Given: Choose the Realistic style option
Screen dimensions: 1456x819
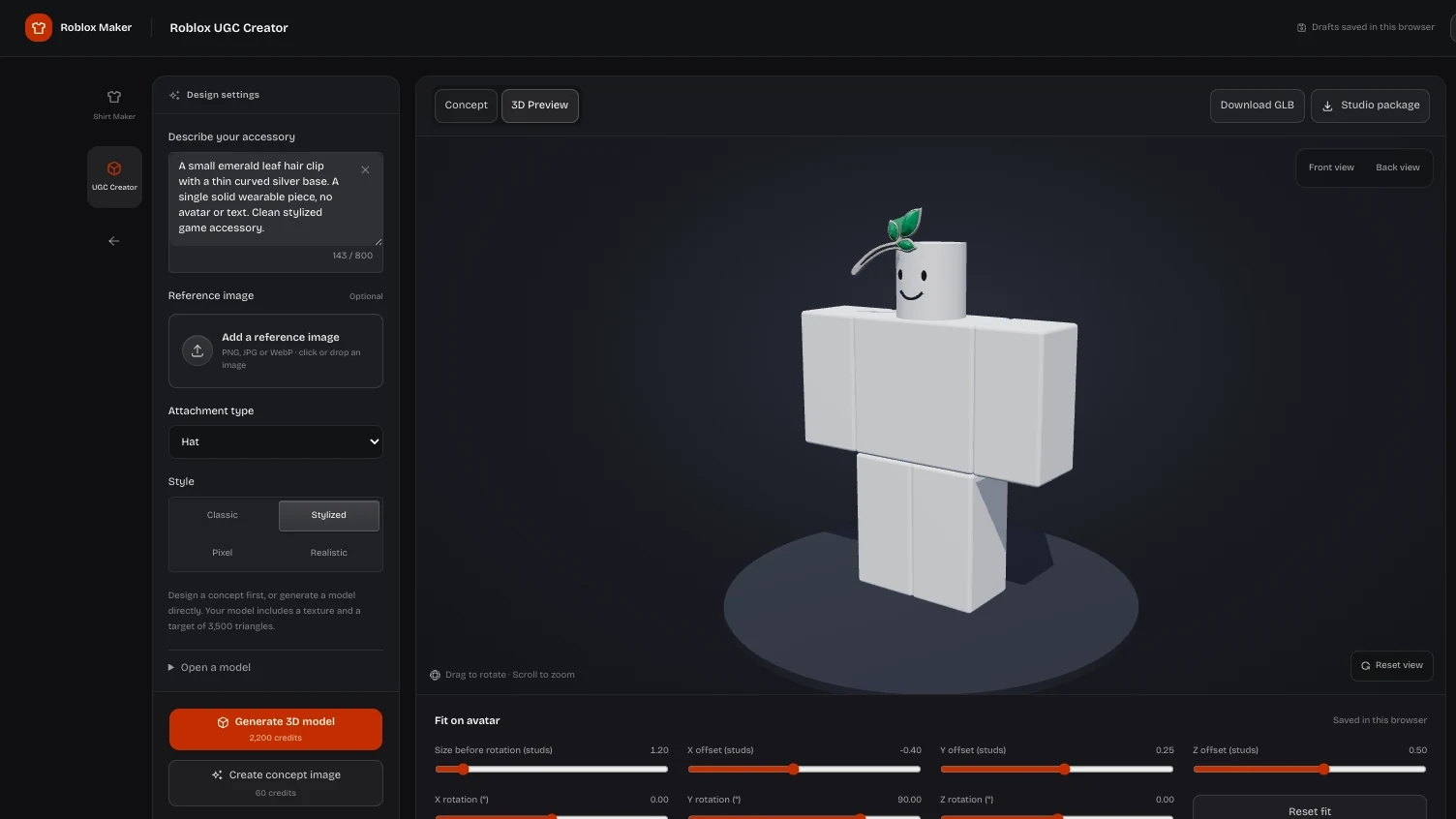Looking at the screenshot, I should 329,553.
